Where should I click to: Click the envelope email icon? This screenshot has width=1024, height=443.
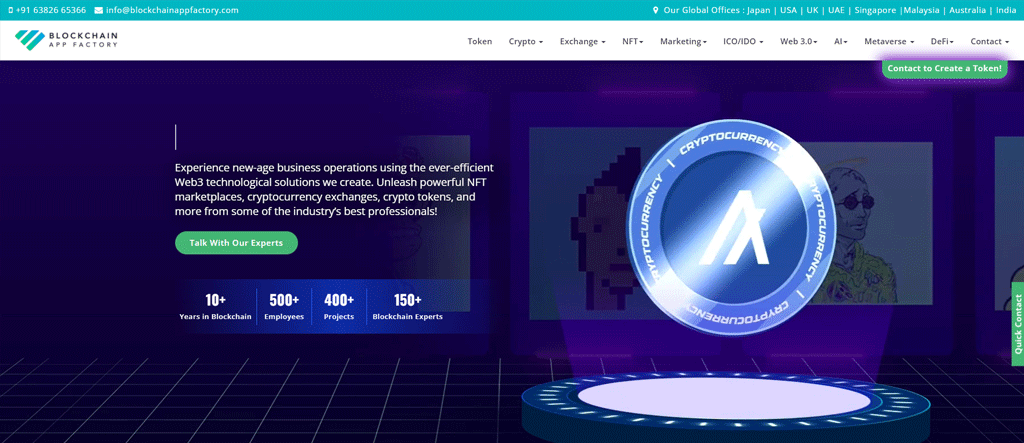coord(99,10)
